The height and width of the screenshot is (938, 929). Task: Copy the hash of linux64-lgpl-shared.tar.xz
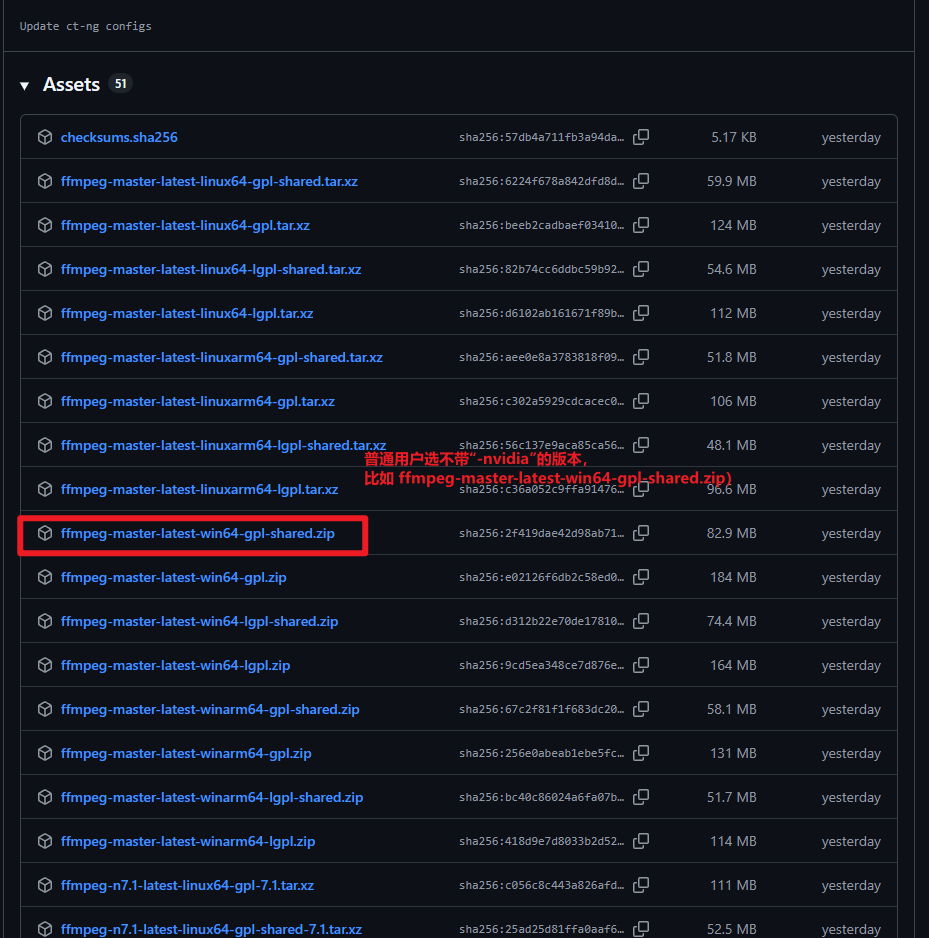[x=641, y=269]
